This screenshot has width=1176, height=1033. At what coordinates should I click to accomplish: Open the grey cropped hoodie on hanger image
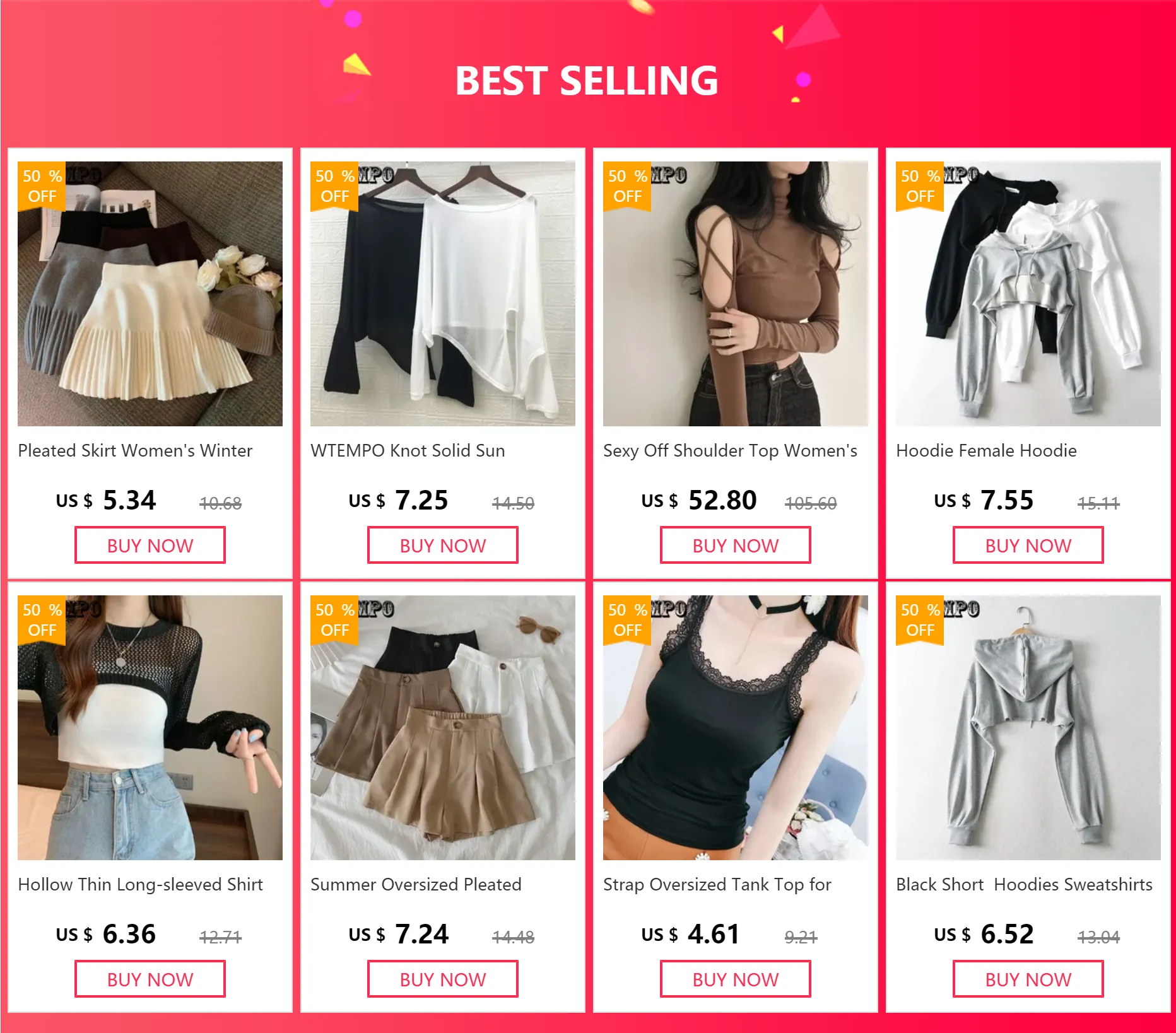(x=1028, y=728)
